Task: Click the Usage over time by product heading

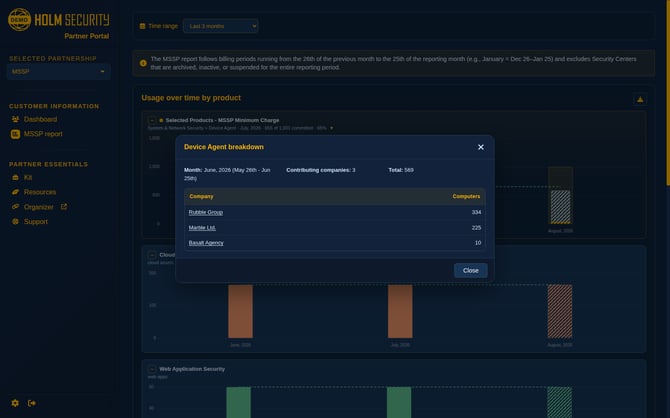Action: [191, 98]
